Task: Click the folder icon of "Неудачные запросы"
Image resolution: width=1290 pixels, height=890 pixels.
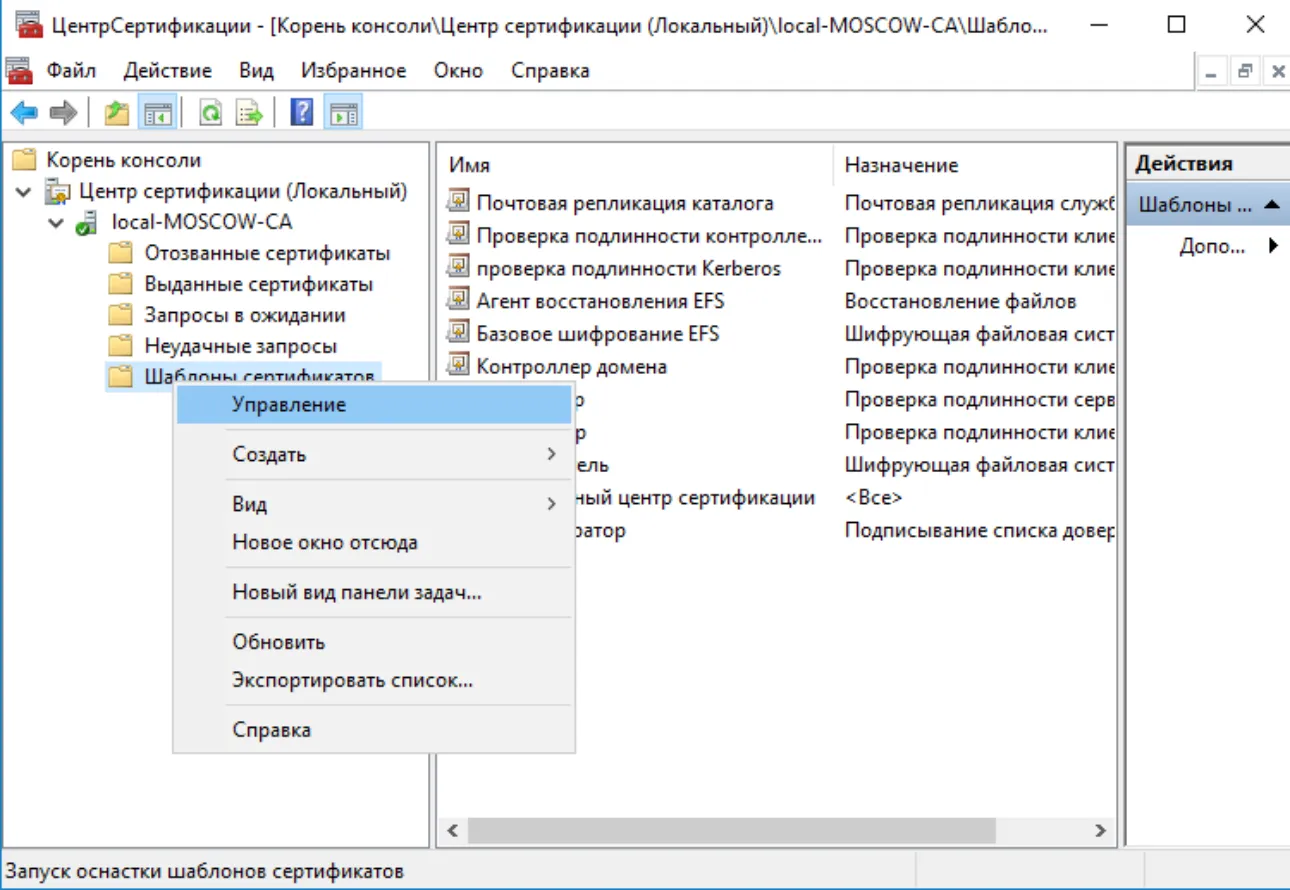Action: coord(121,346)
